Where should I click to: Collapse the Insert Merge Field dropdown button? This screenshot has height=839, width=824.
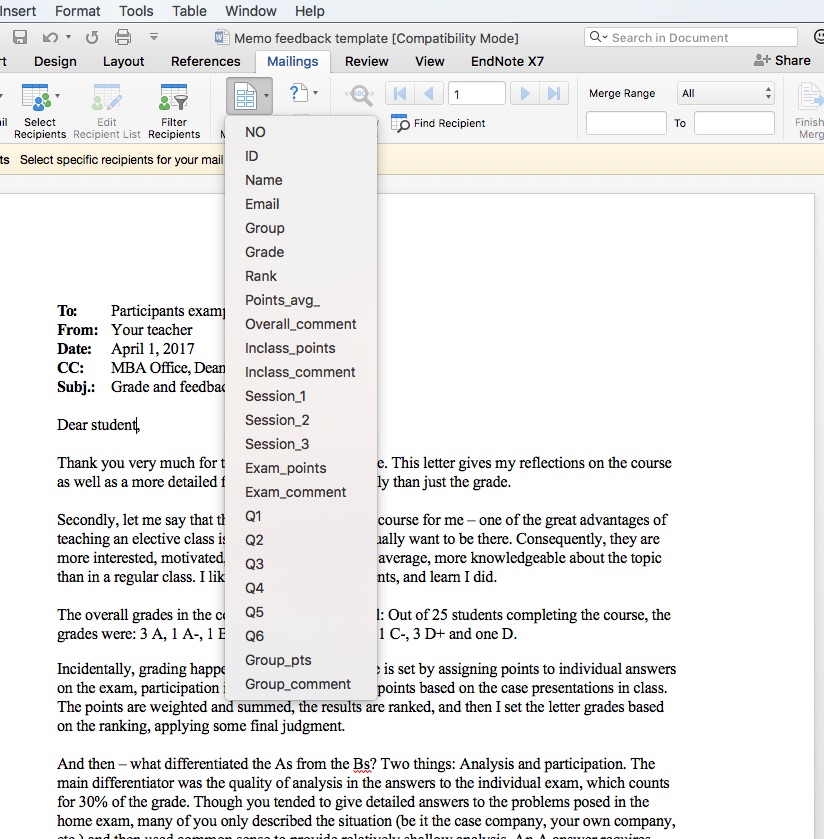pyautogui.click(x=250, y=97)
